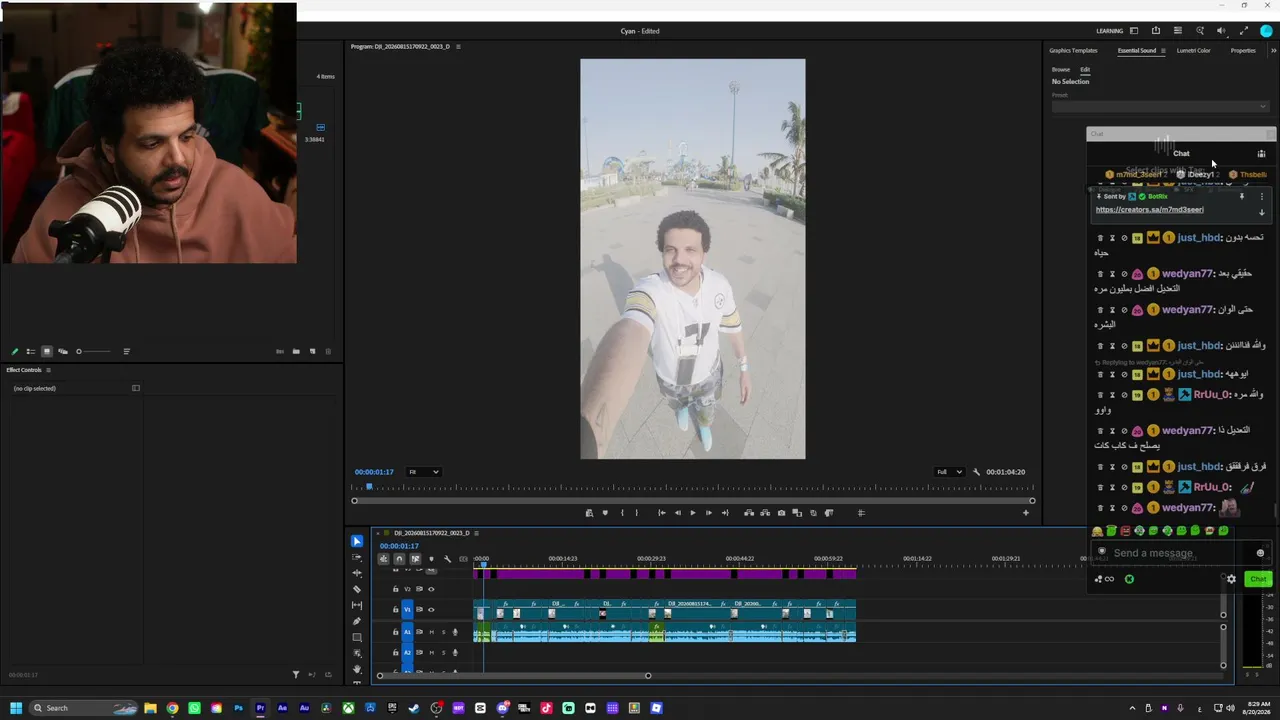Viewport: 1280px width, 720px height.
Task: Lock the A1 track
Action: [395, 632]
